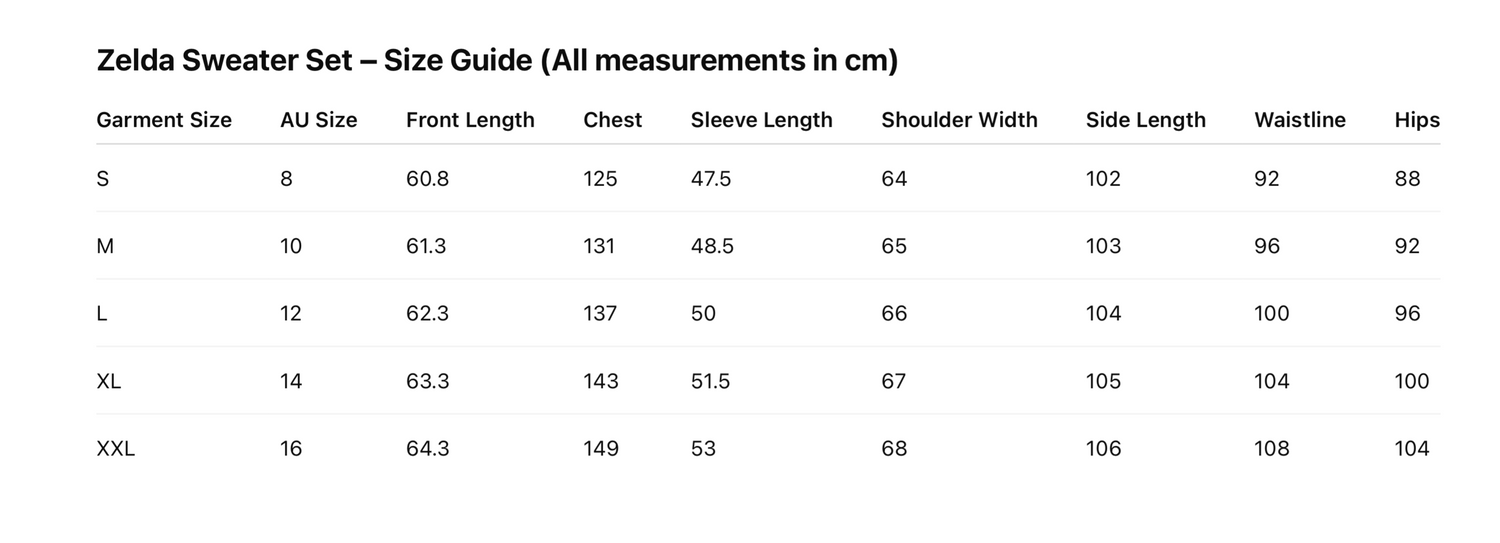
Task: Click the Shoulder Width column header
Action: pyautogui.click(x=959, y=120)
